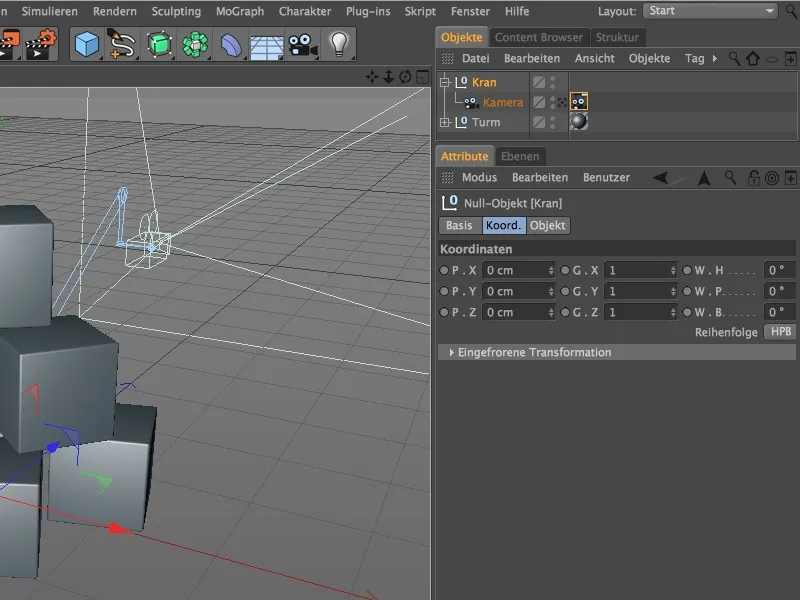Toggle the Kamera layer box
The image size is (800, 600).
pyautogui.click(x=539, y=103)
